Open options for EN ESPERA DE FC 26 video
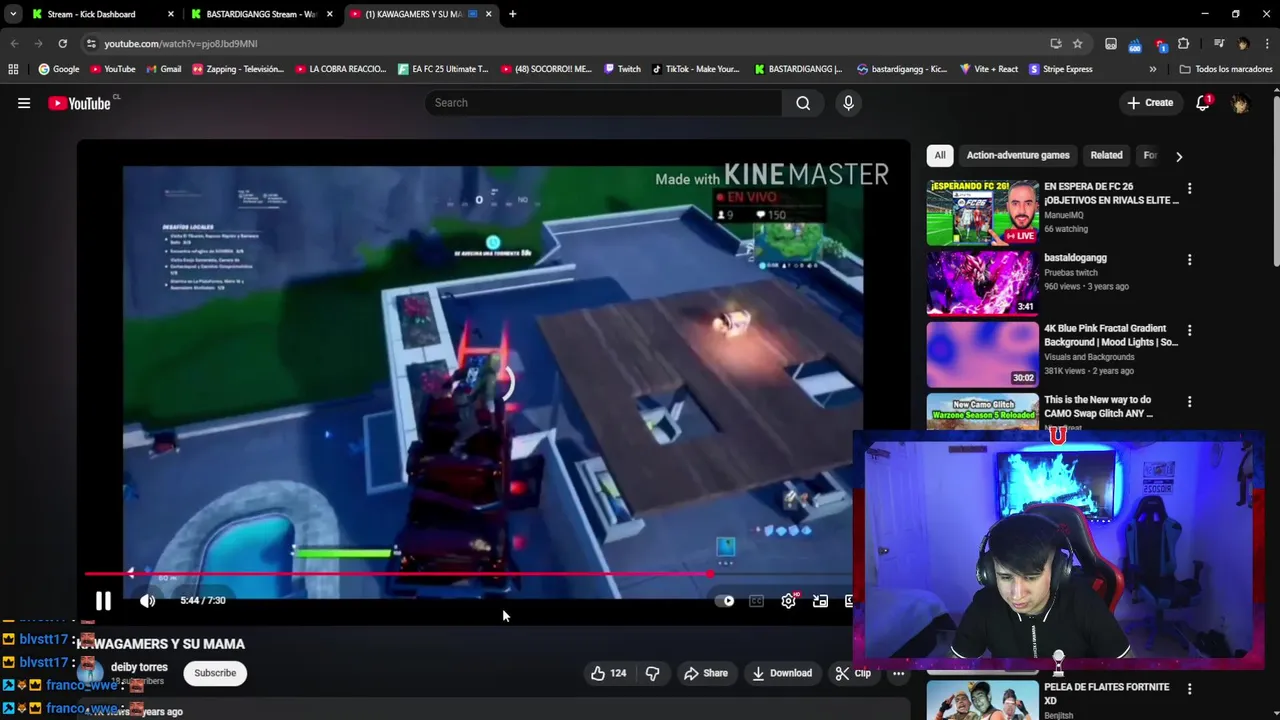This screenshot has width=1280, height=720. click(1189, 188)
